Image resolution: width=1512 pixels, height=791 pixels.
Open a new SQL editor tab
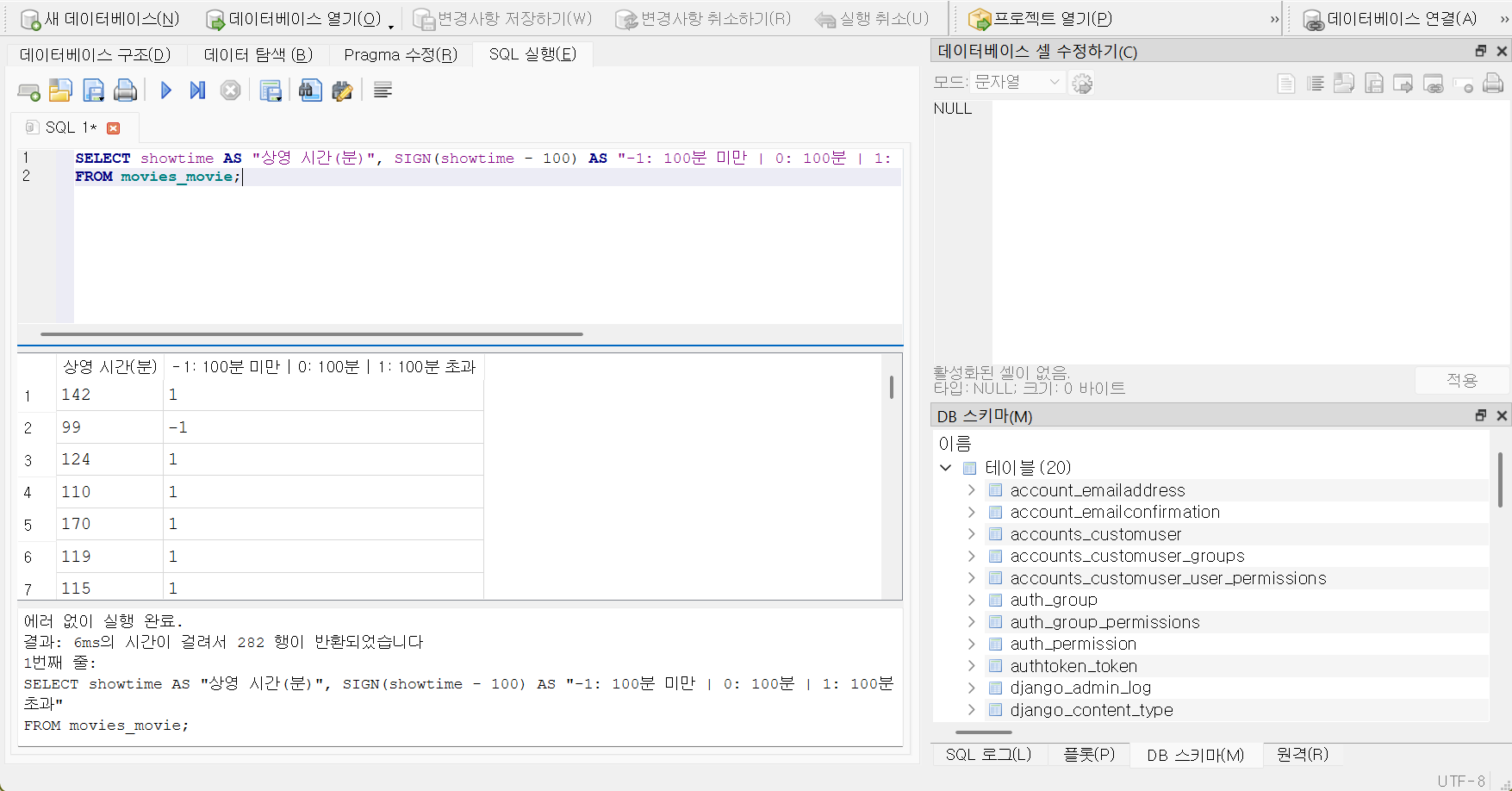(x=28, y=90)
